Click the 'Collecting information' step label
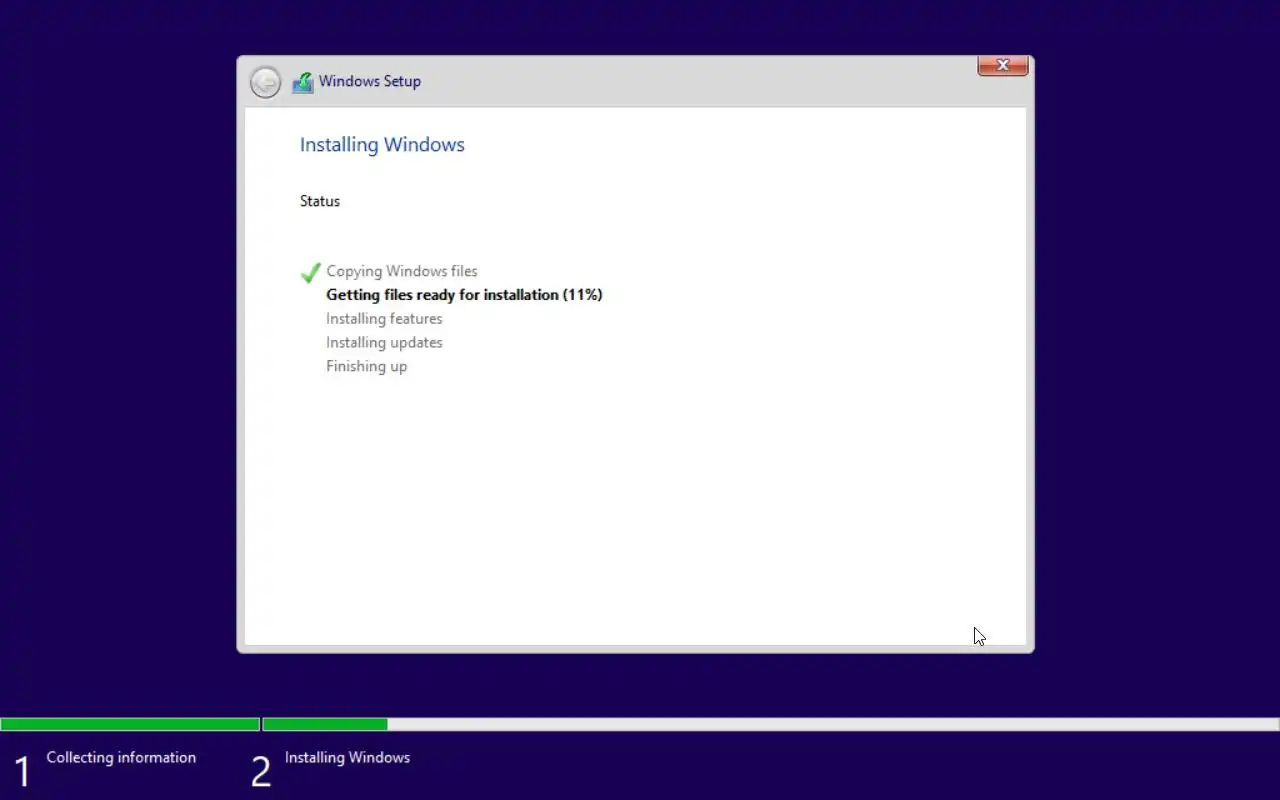 tap(121, 757)
